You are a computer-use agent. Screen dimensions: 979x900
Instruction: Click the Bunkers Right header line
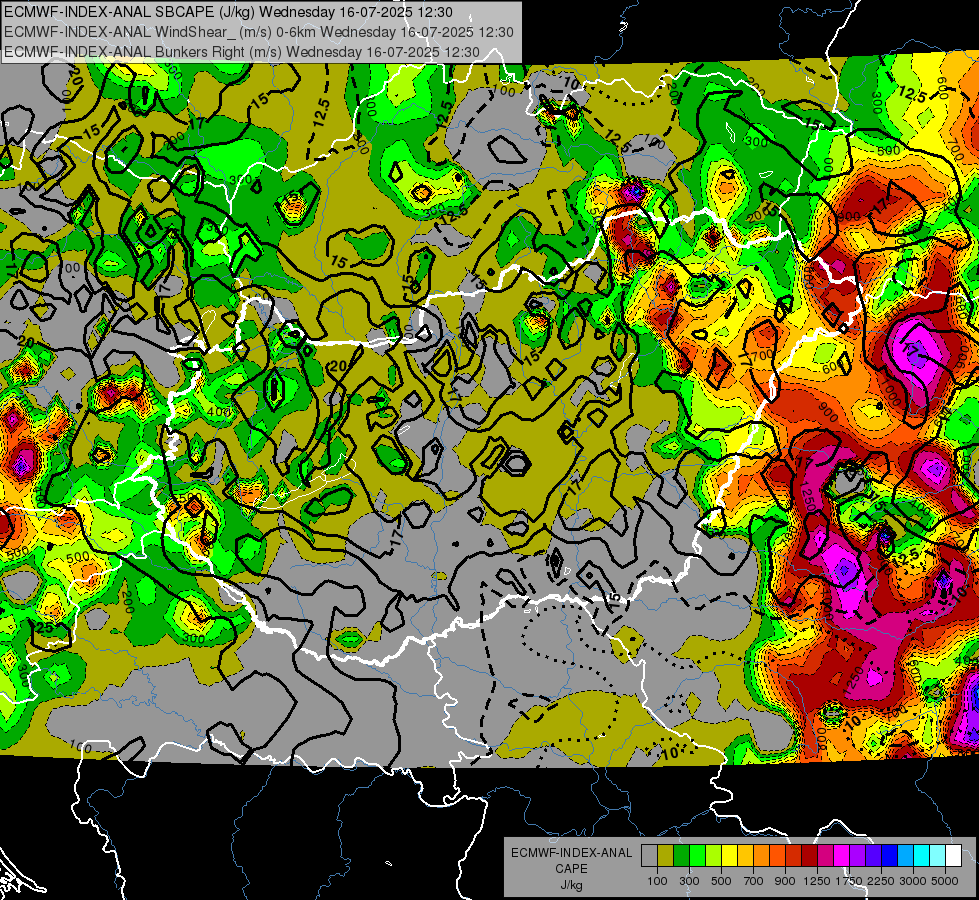(x=242, y=52)
